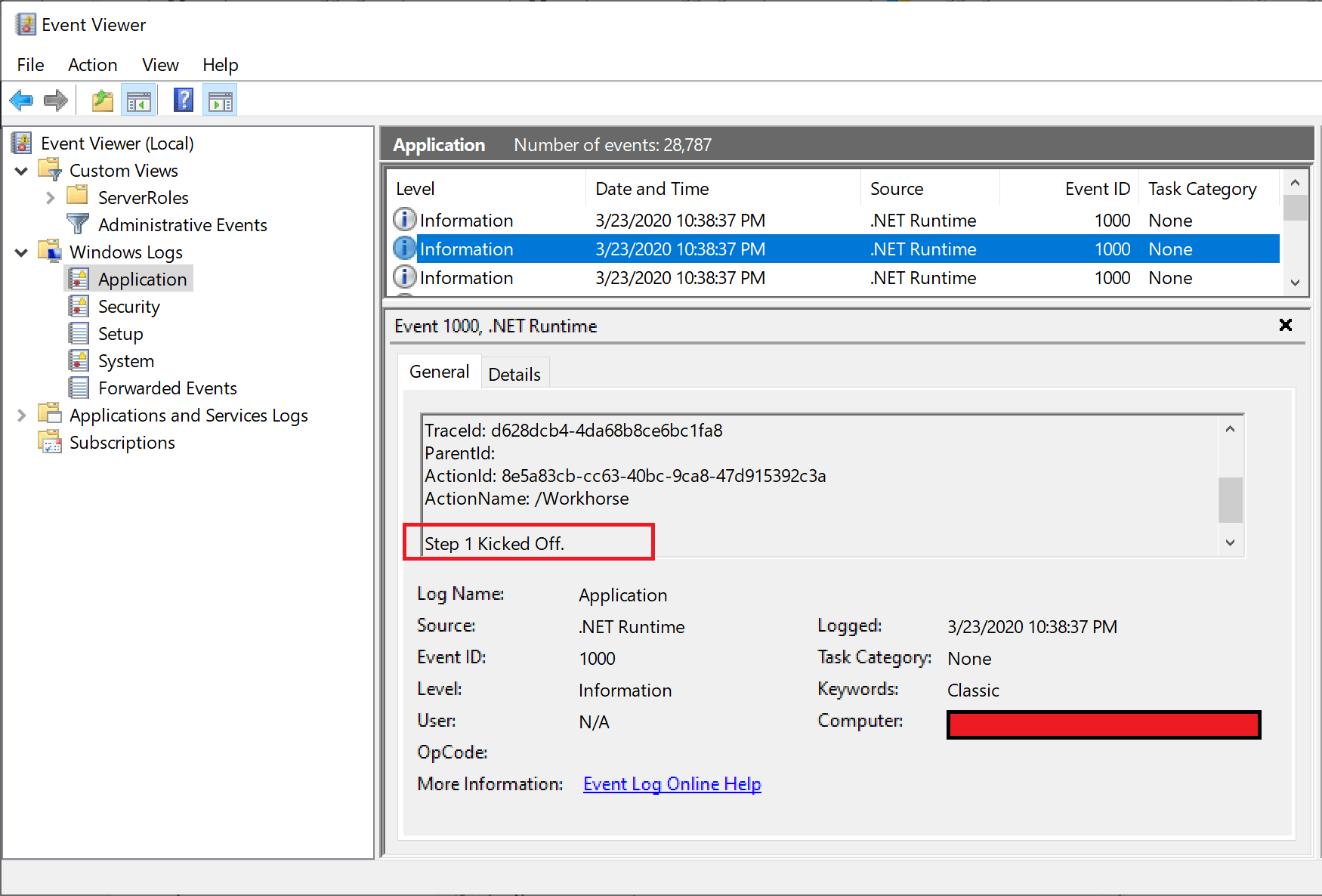Sort events by Level column
This screenshot has width=1322, height=896.
pos(486,189)
